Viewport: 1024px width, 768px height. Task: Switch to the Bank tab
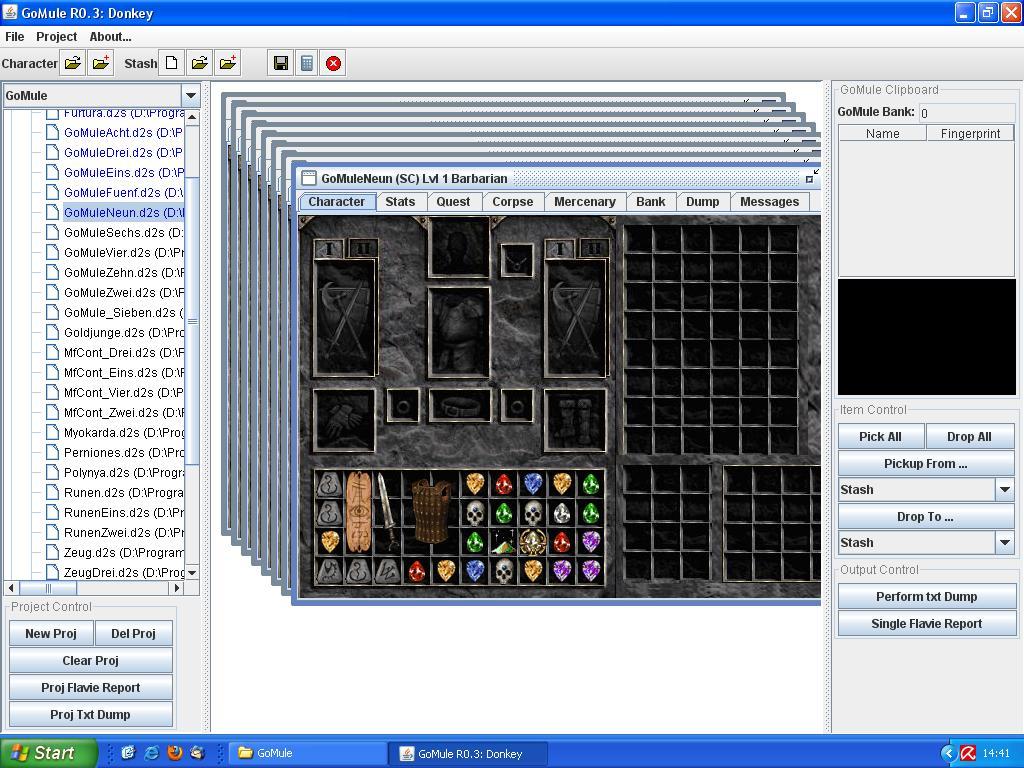[651, 202]
